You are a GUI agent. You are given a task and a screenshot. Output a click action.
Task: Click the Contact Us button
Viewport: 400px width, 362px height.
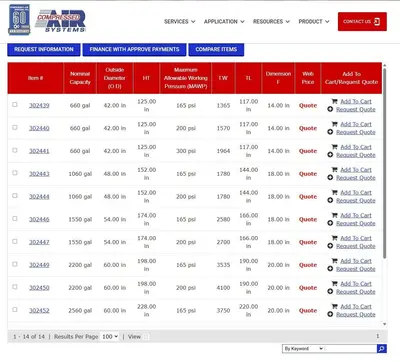pos(362,22)
